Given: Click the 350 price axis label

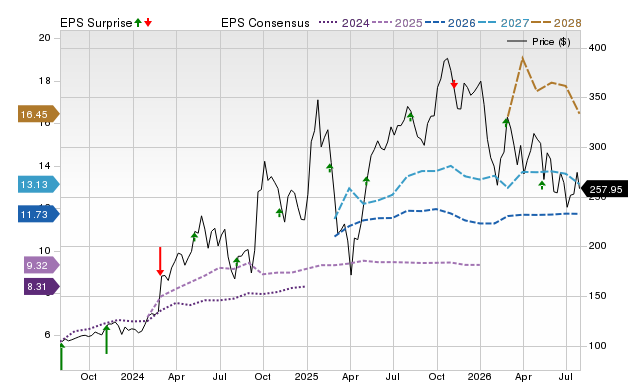Looking at the screenshot, I should [x=598, y=97].
